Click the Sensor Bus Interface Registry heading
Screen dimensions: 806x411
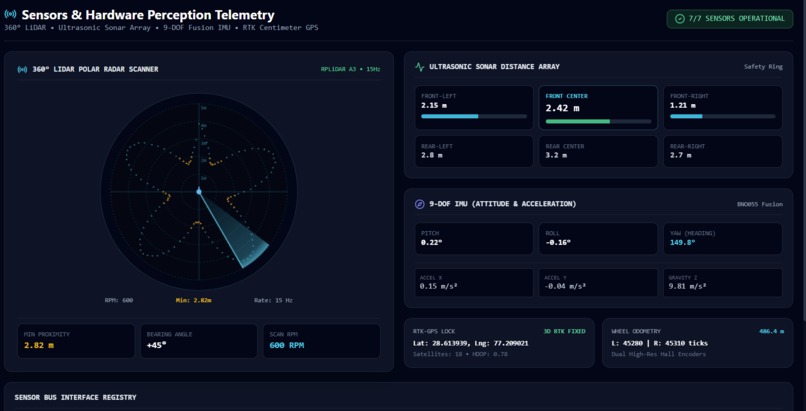(x=76, y=398)
